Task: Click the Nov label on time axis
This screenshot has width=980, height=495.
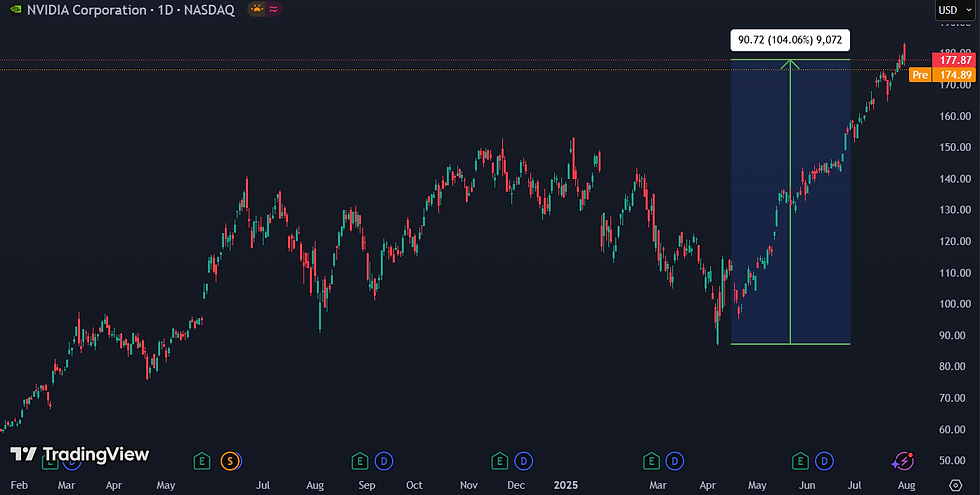Action: coord(469,485)
